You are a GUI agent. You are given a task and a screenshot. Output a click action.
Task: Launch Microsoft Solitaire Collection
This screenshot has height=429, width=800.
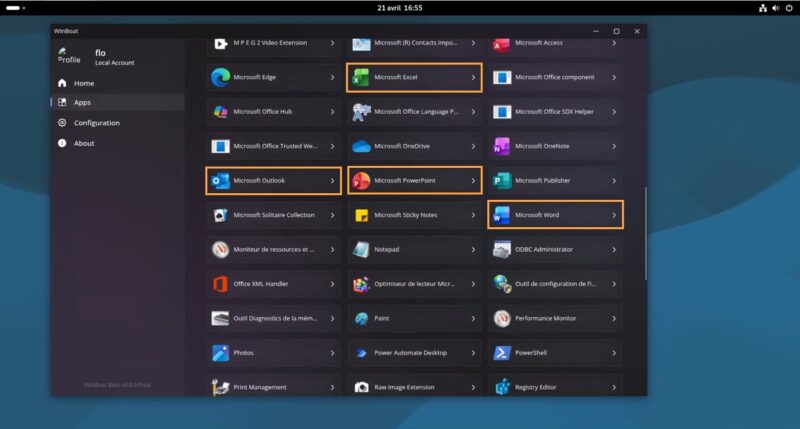[x=273, y=215]
